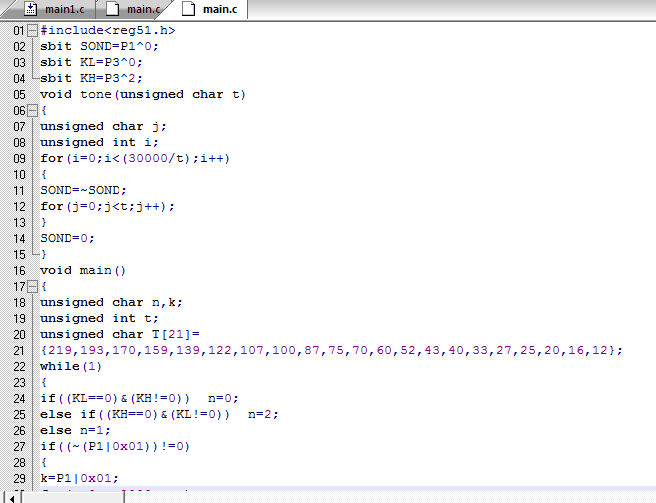Click the 'SOND=0;' statement
This screenshot has width=656, height=503.
click(67, 239)
